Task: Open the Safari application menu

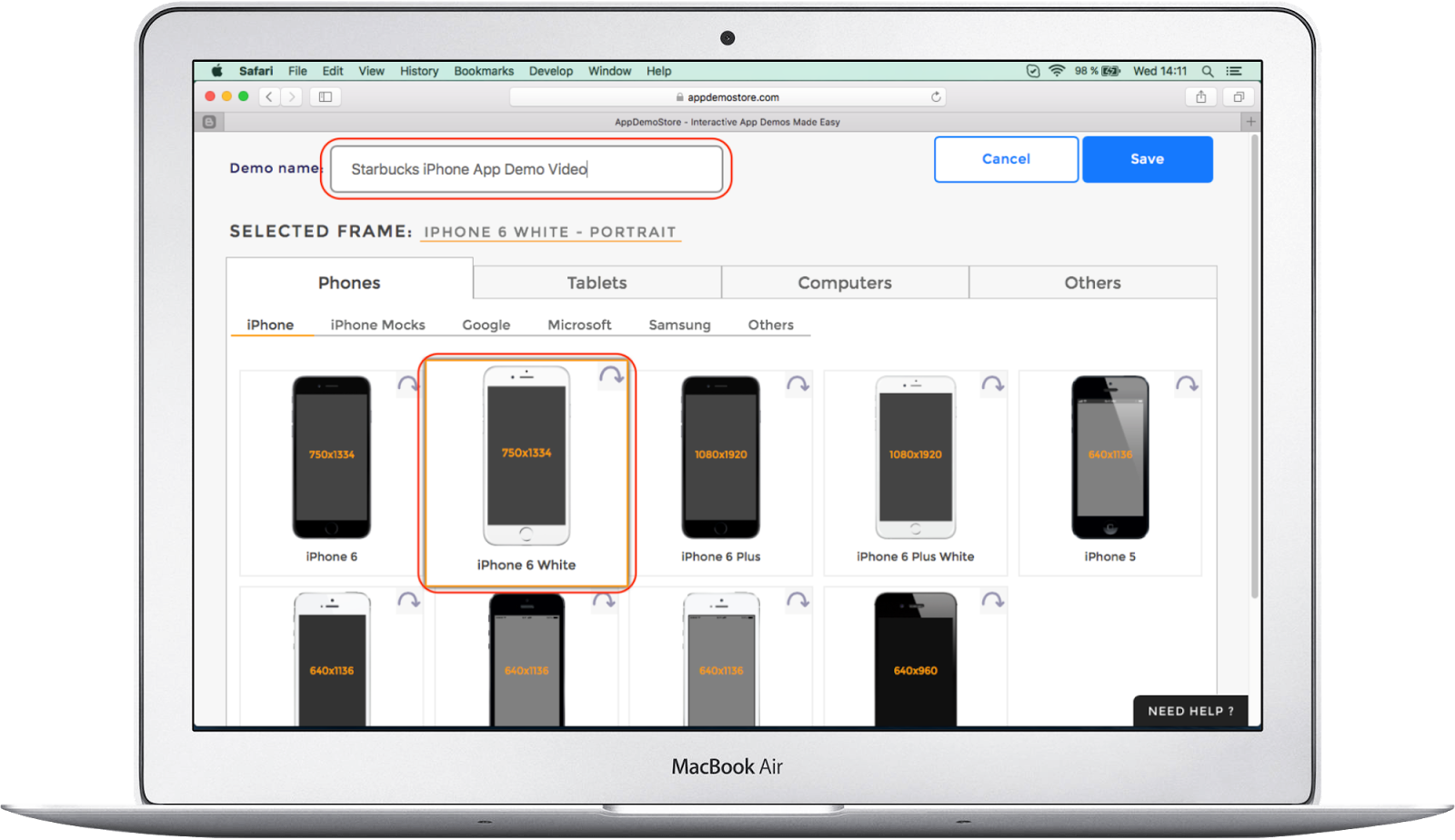Action: (x=256, y=71)
